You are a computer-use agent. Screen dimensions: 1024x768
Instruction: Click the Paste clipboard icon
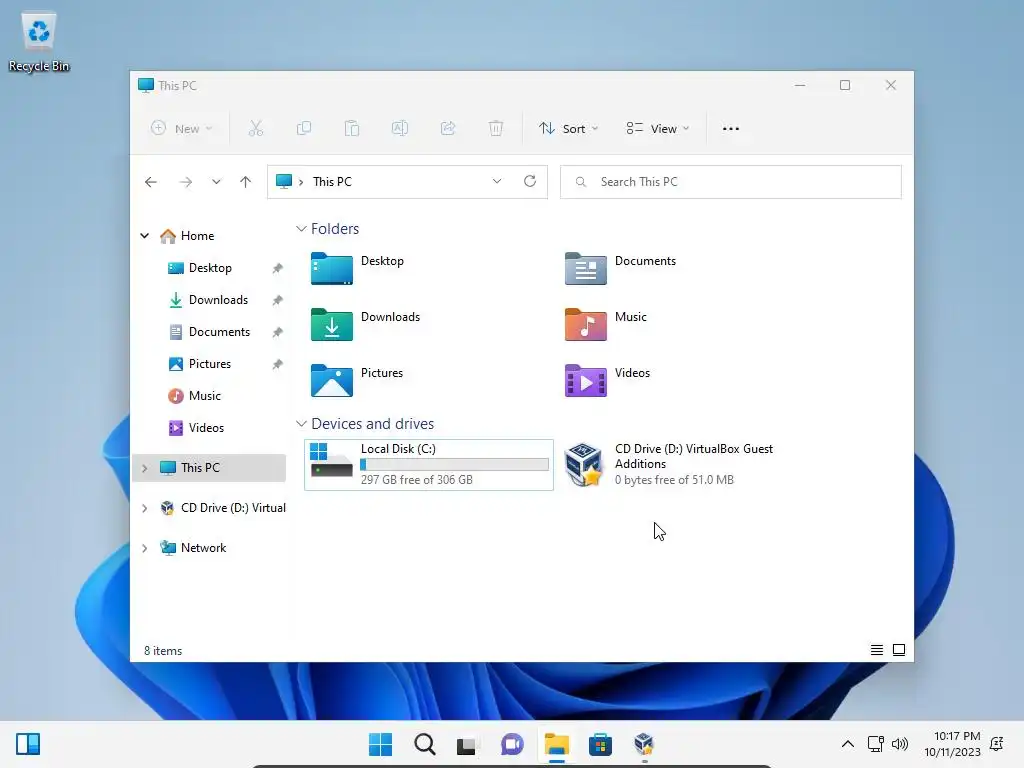pos(352,129)
